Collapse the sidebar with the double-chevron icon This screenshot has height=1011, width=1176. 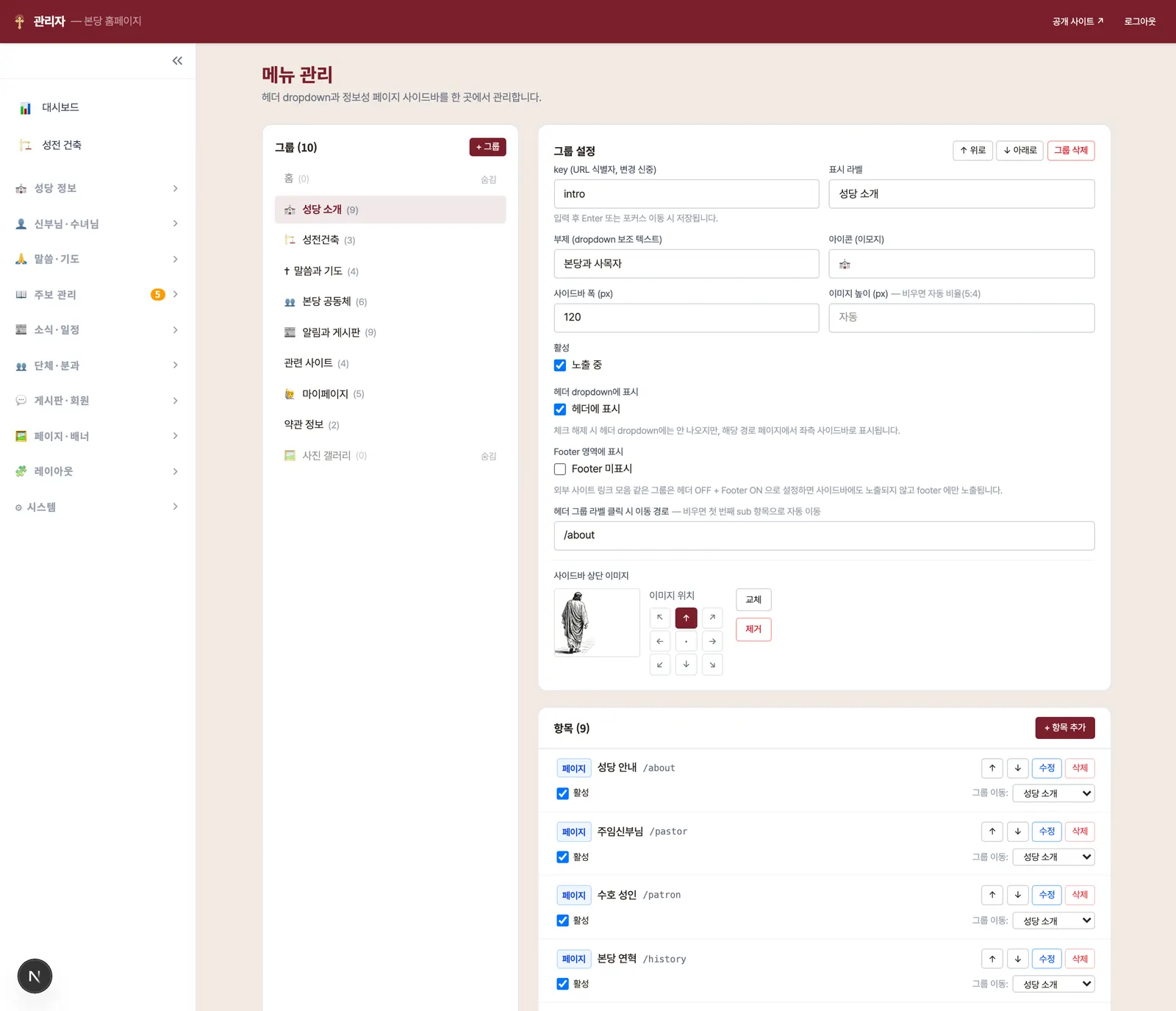click(x=177, y=61)
